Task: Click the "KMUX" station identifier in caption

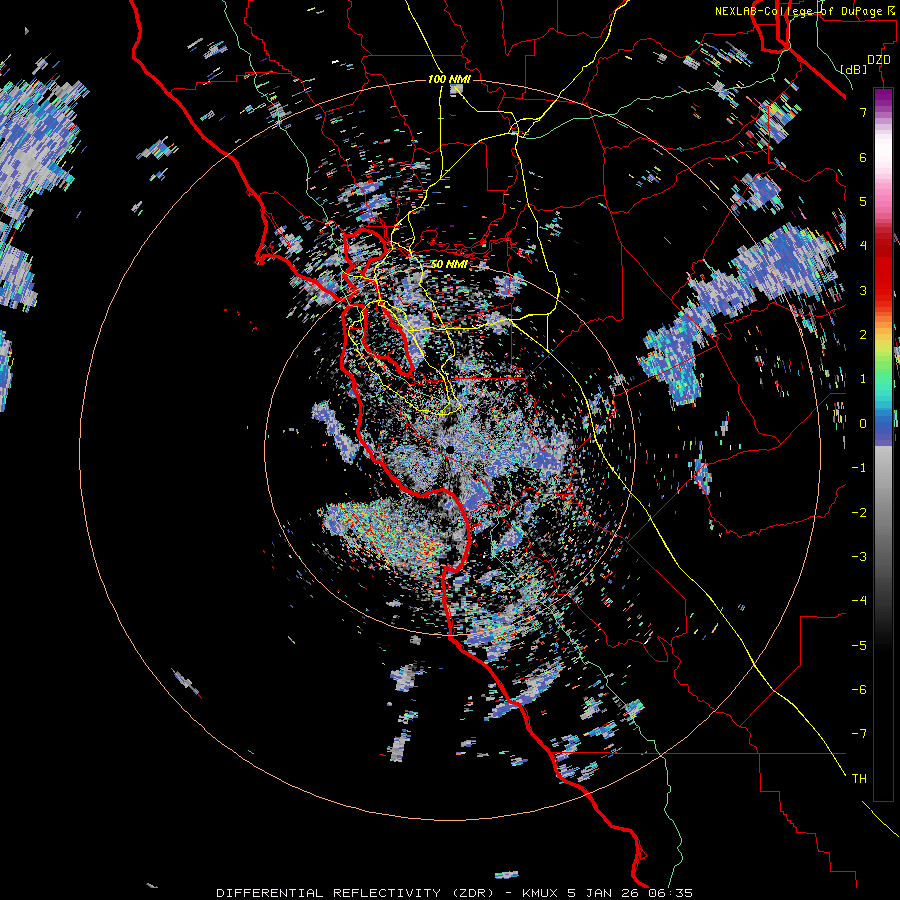Action: click(x=542, y=893)
